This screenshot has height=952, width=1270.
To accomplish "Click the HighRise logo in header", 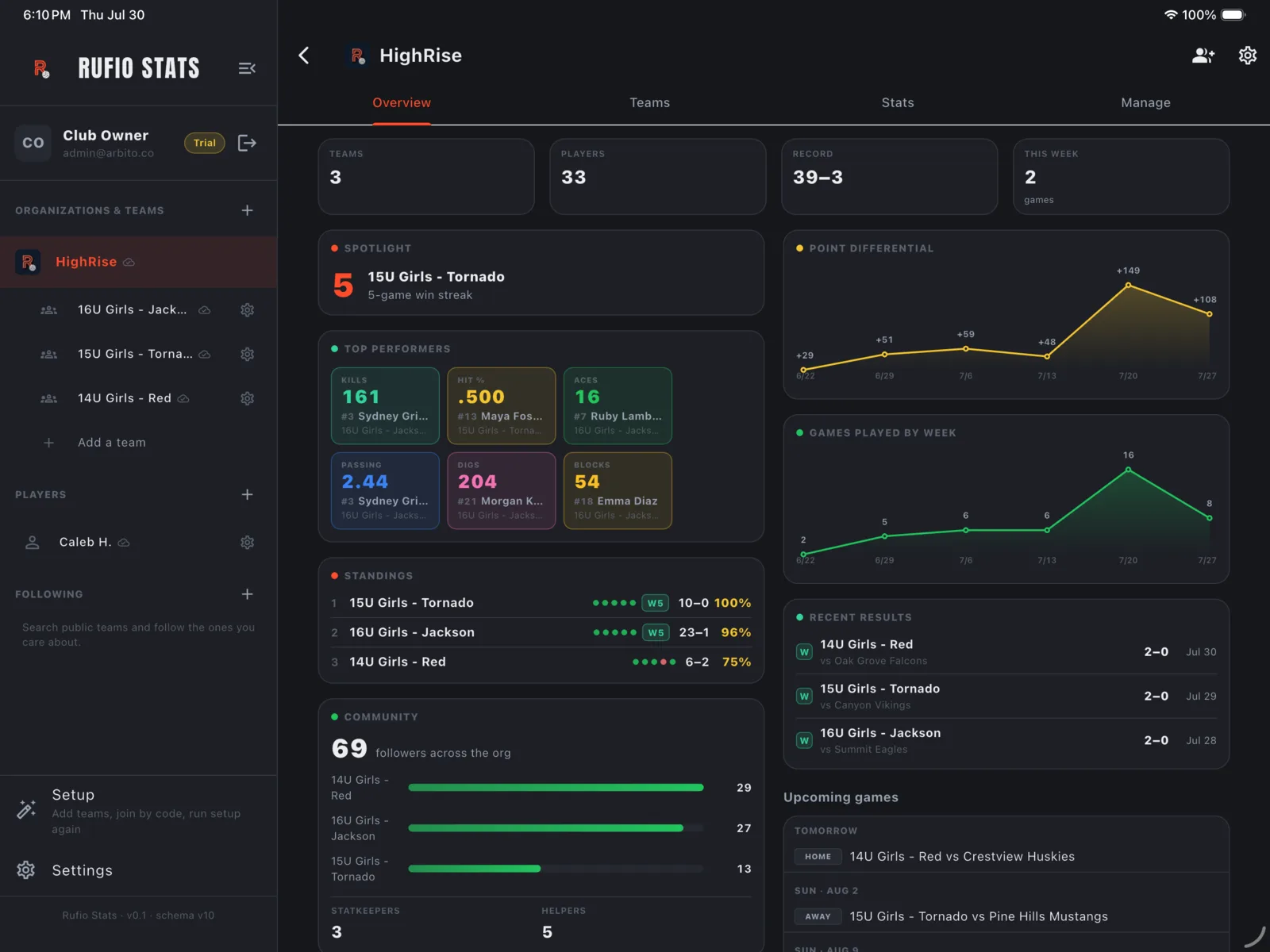I will 357,56.
